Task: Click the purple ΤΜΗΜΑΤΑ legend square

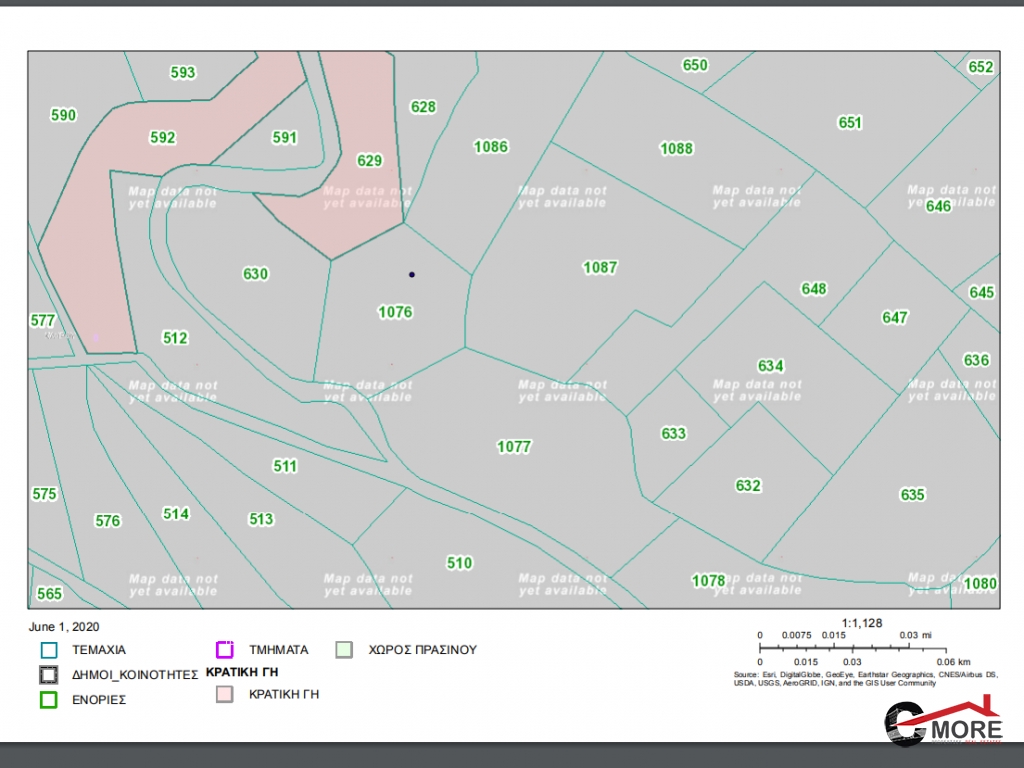Action: click(225, 649)
